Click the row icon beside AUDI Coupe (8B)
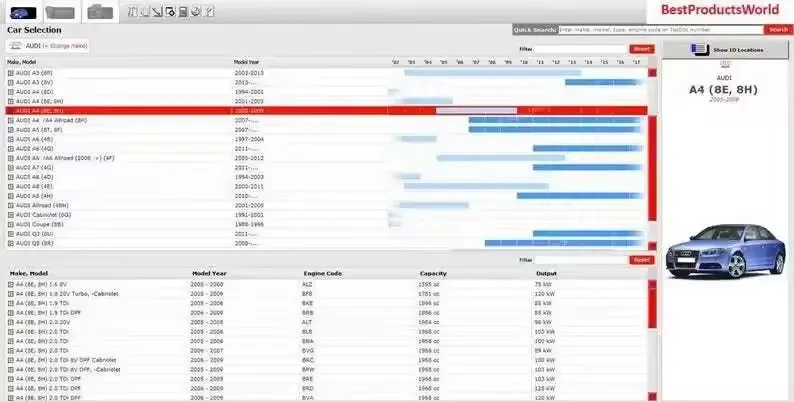794x402 pixels. (x=11, y=224)
